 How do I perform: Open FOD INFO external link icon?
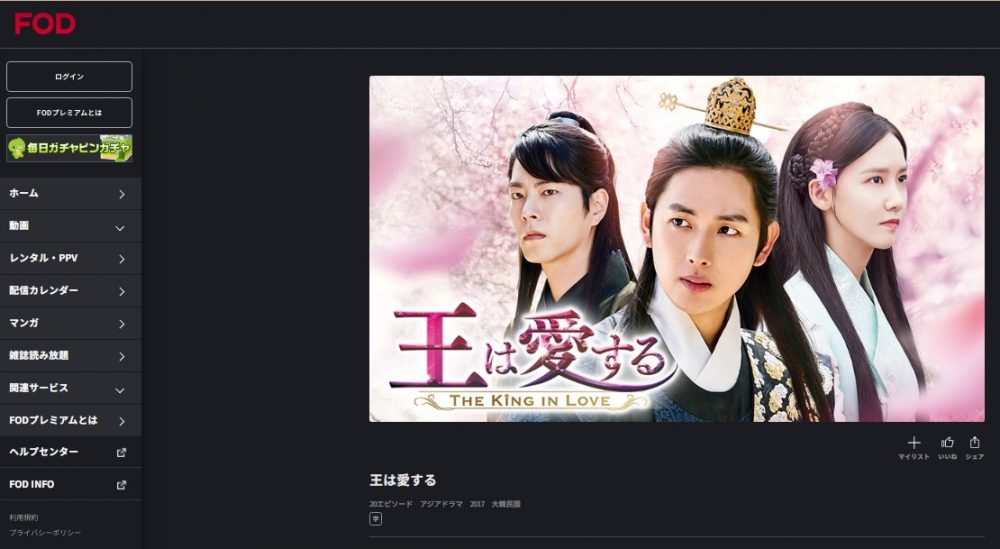coord(121,485)
